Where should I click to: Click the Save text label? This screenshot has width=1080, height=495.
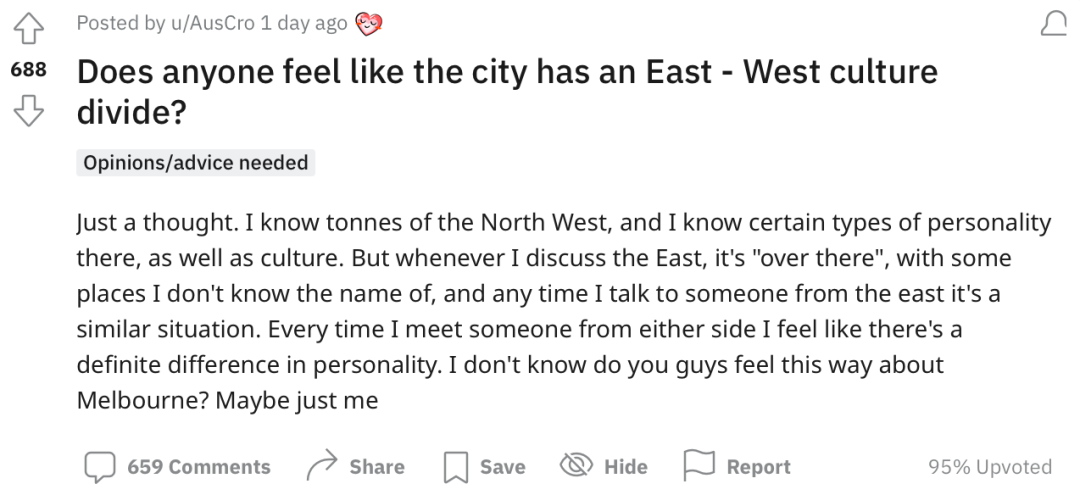(x=503, y=467)
